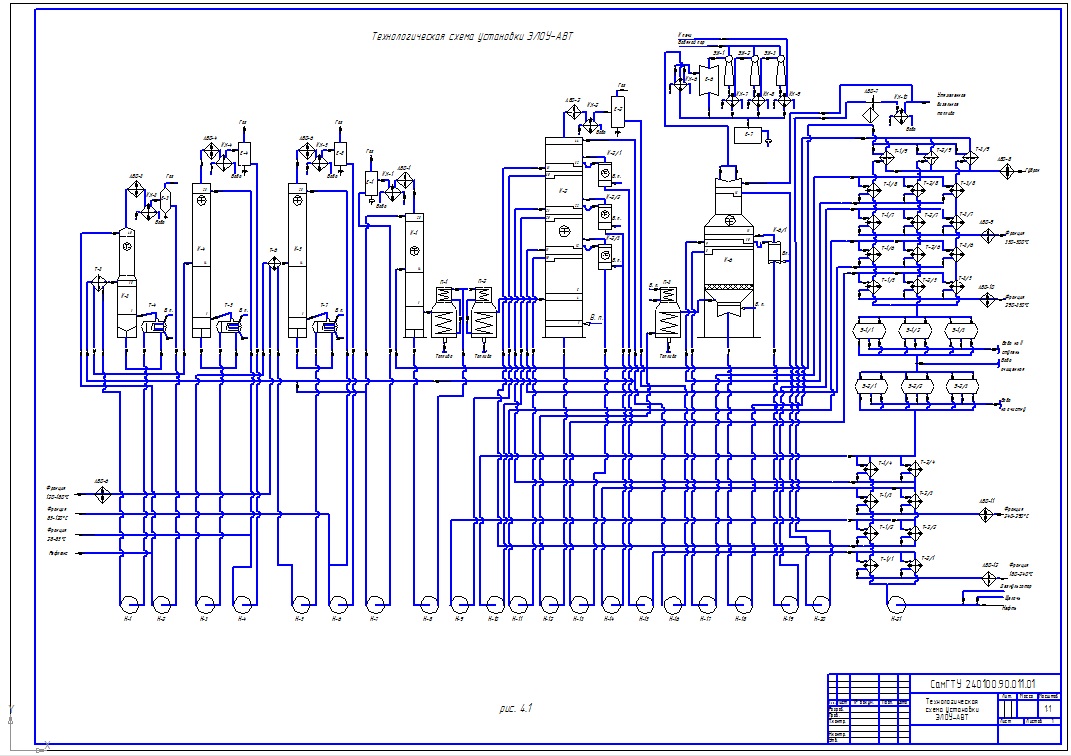Select the pump symbol labeled Н-14

tap(611, 604)
